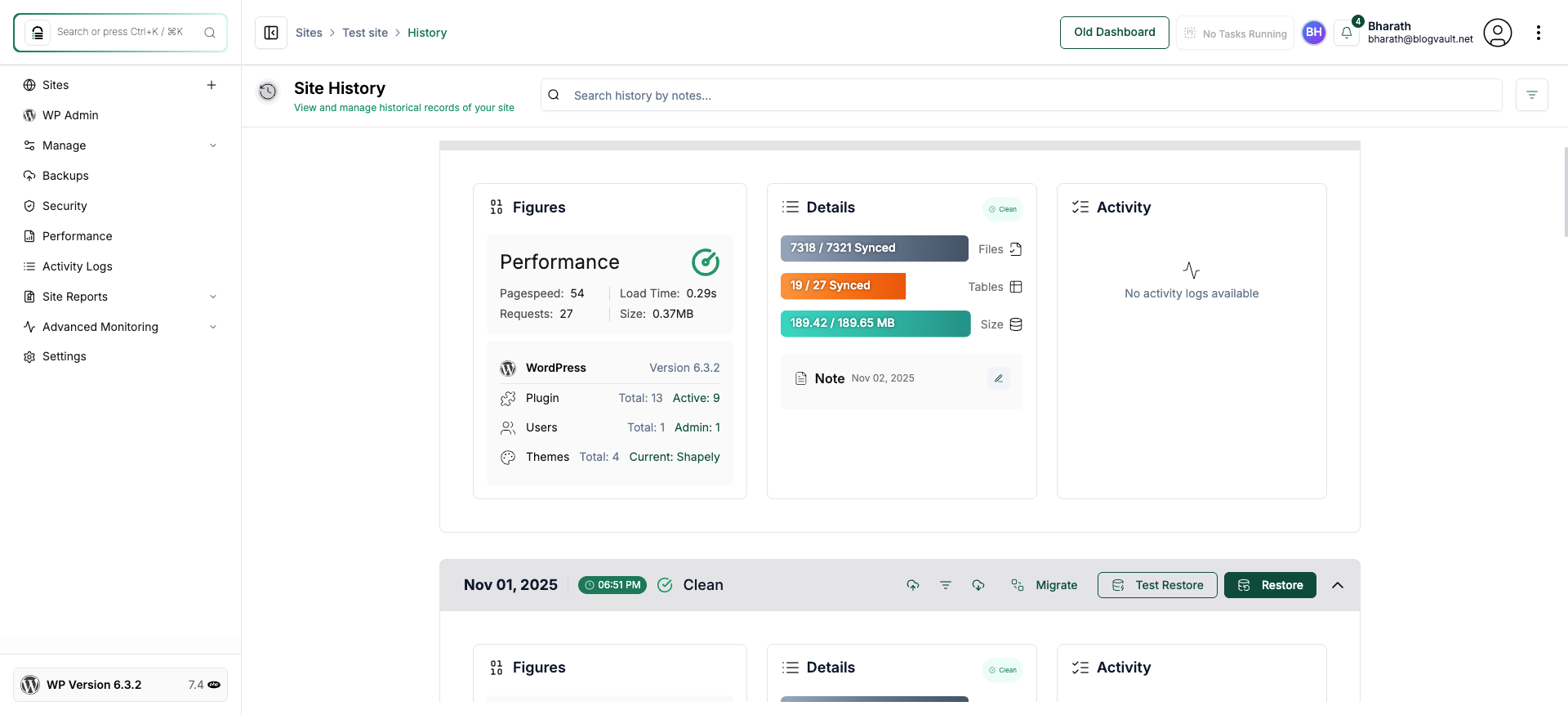The width and height of the screenshot is (1568, 715).
Task: Expand the Site Reports chevron
Action: click(x=213, y=297)
